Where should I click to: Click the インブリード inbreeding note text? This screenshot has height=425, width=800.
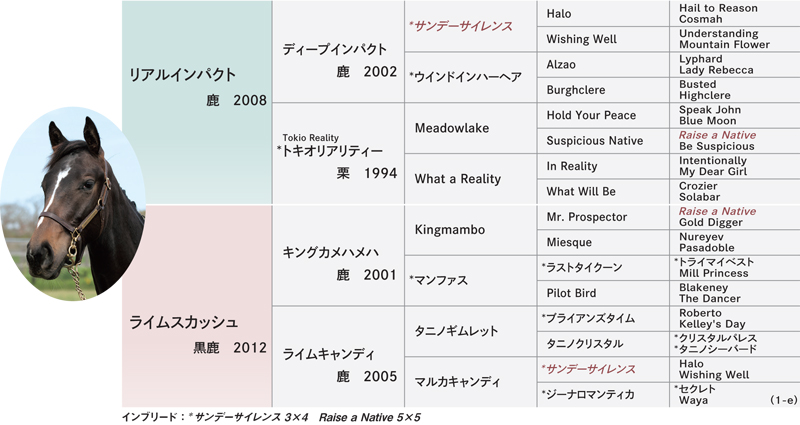click(271, 417)
